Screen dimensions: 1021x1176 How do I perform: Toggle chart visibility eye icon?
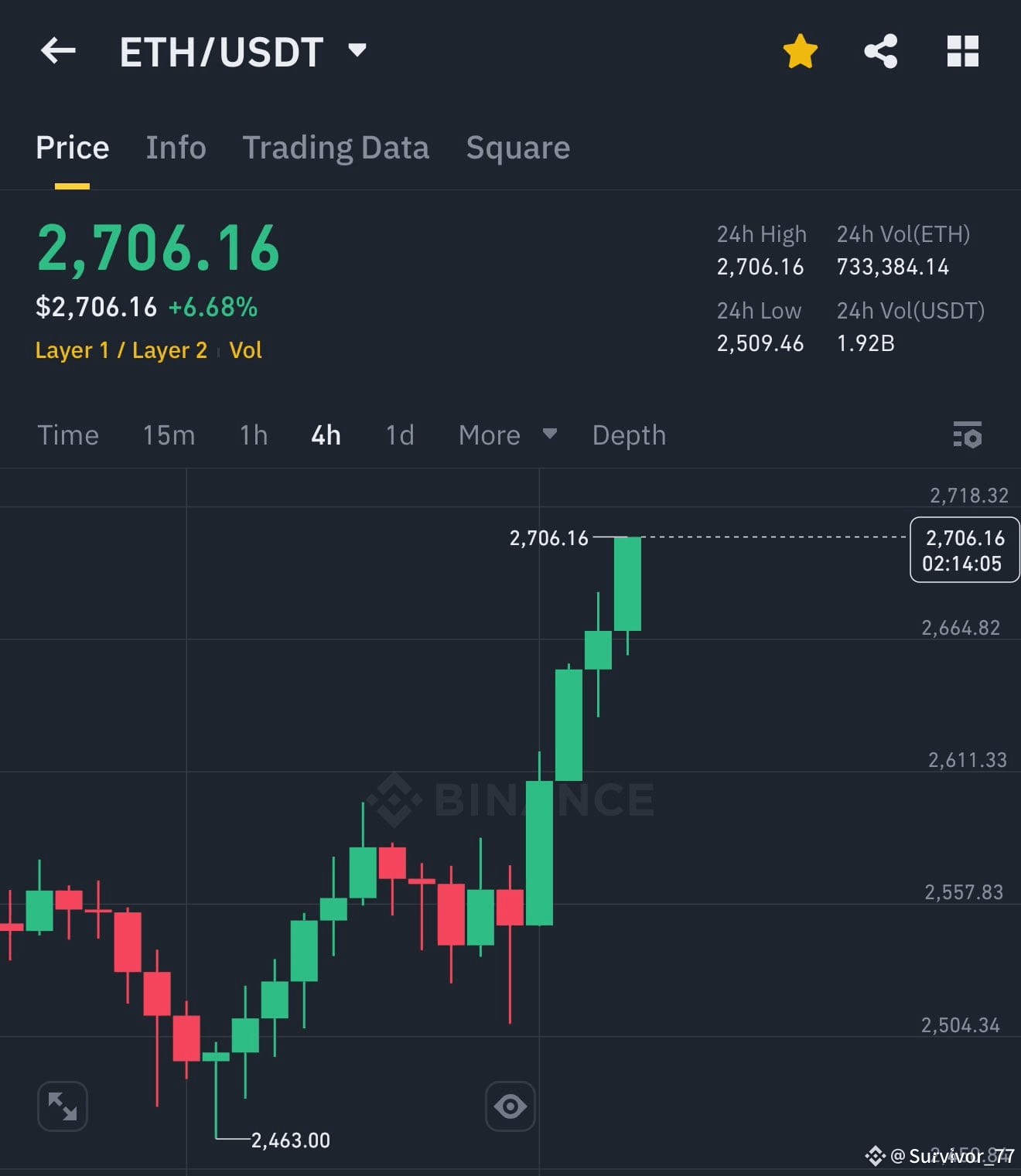[x=510, y=1106]
